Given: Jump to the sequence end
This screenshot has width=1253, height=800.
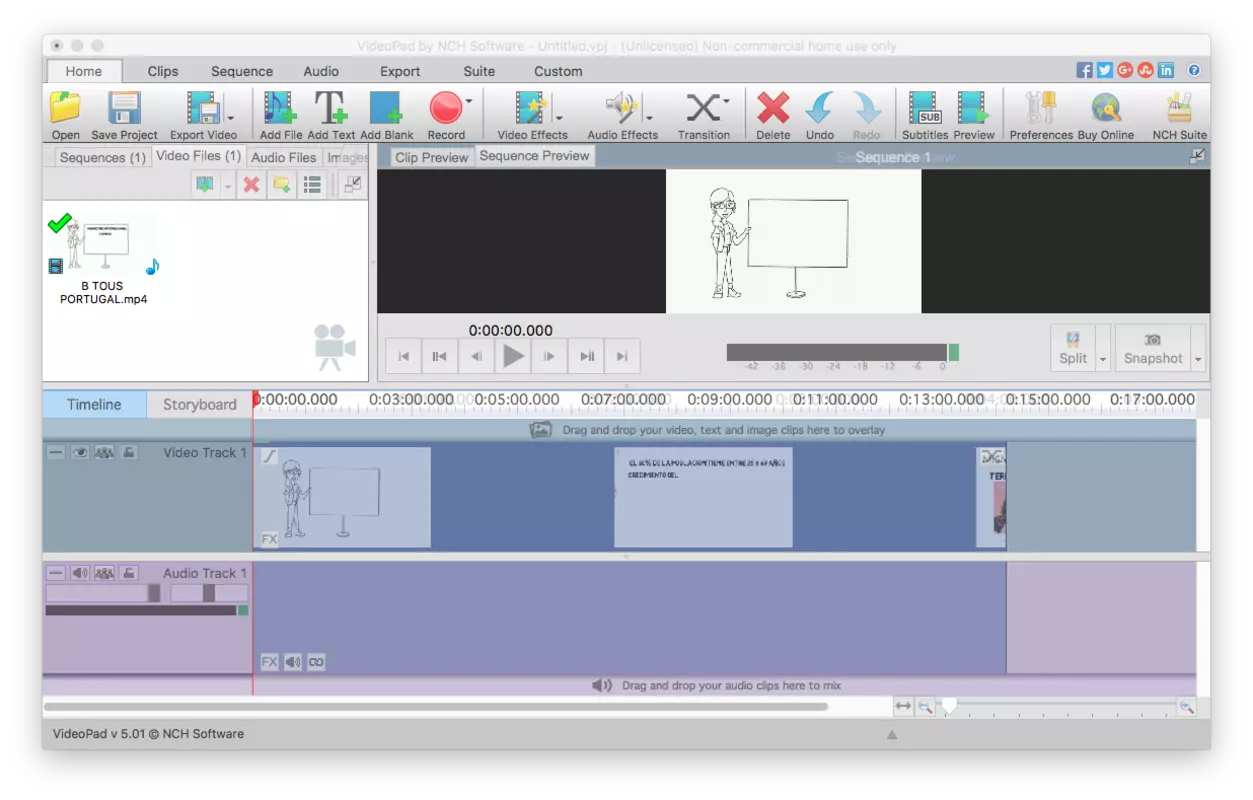Looking at the screenshot, I should [622, 355].
